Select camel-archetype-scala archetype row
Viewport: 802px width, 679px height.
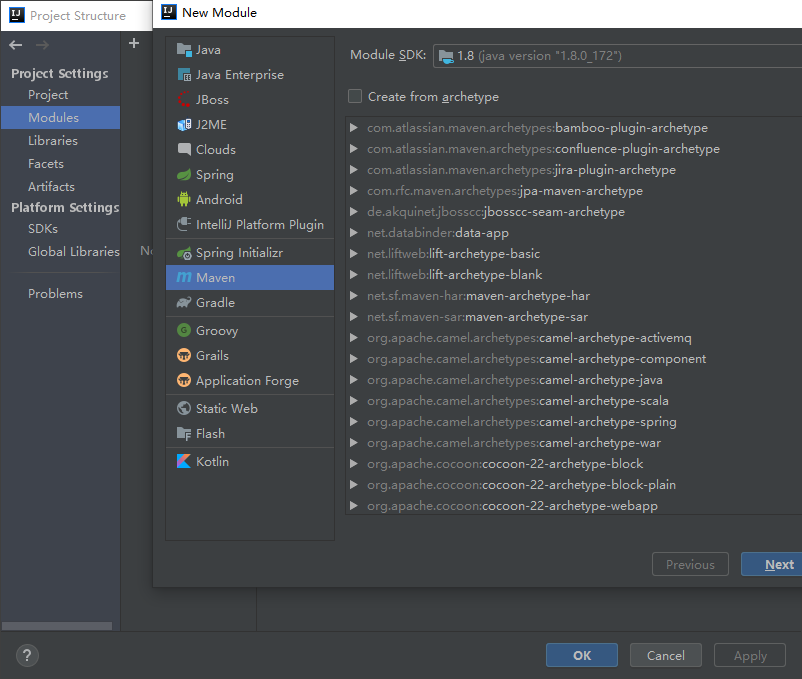[574, 400]
